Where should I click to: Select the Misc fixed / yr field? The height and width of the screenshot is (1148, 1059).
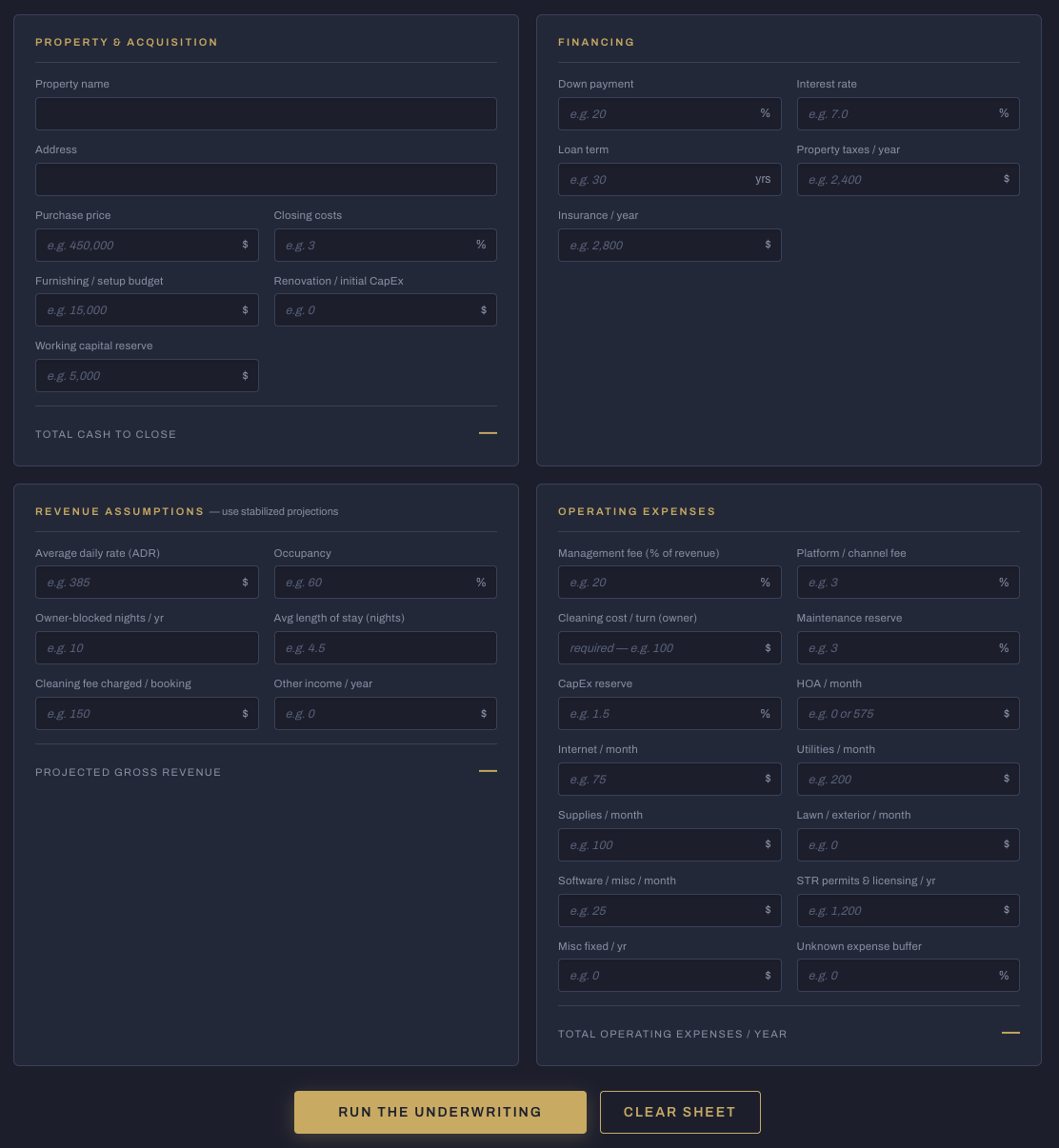pos(669,976)
